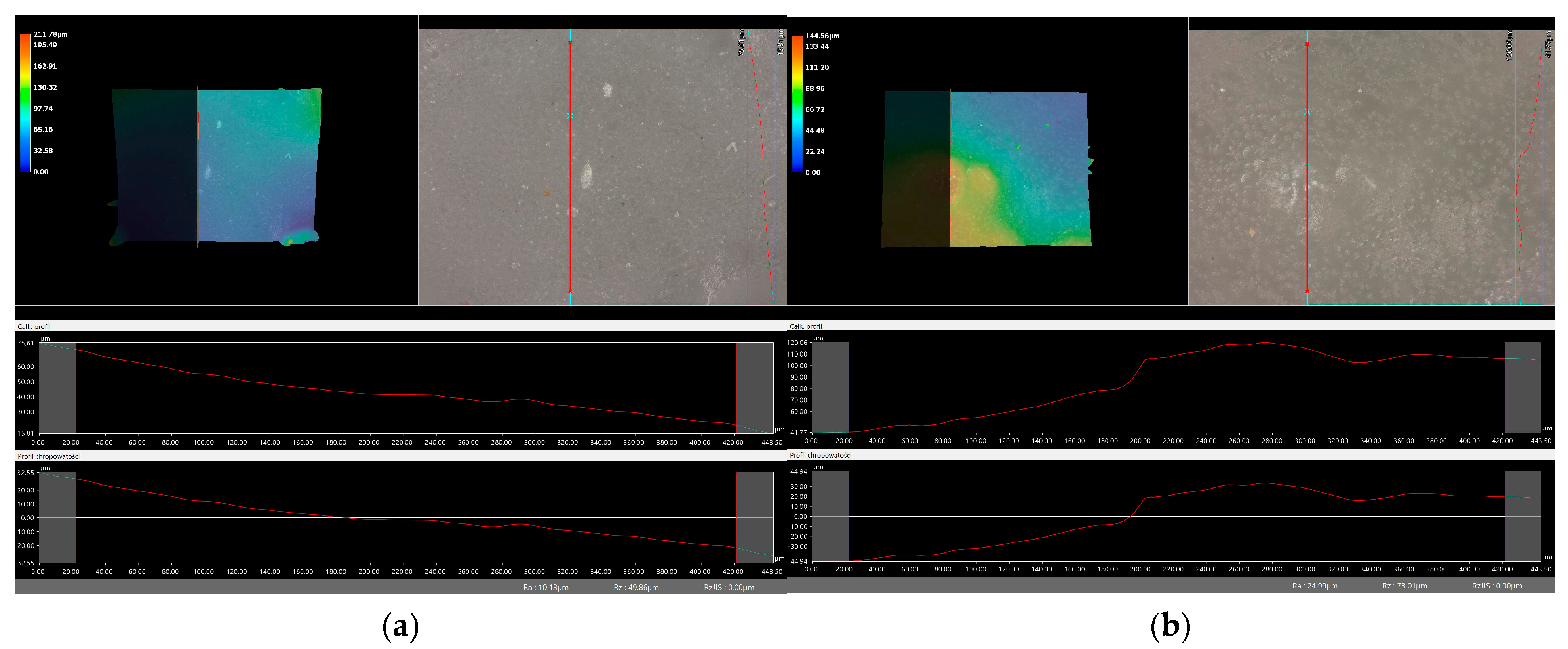Click the 3D height map view in (b)
1568x649 pixels.
coord(986,169)
